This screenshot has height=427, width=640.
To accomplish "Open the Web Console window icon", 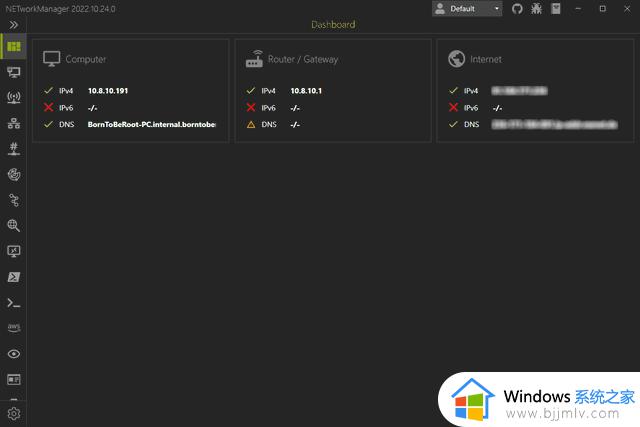I will coord(13,380).
